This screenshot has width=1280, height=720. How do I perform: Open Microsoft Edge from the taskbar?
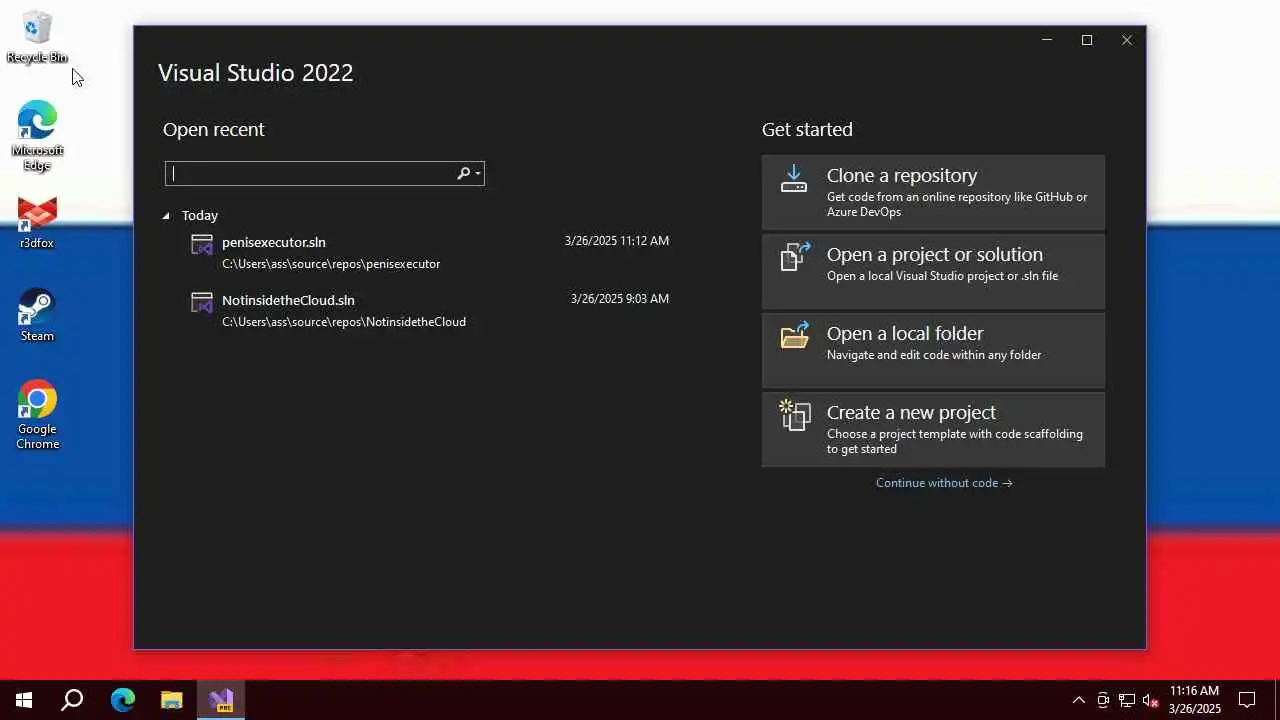point(122,700)
